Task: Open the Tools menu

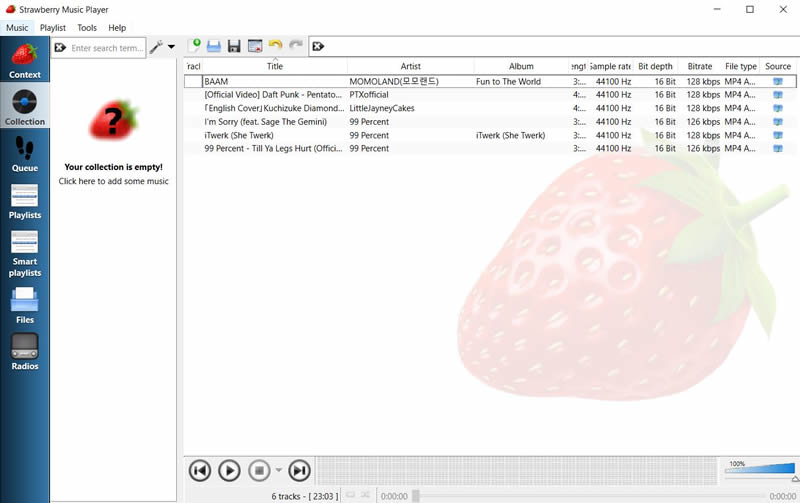Action: [x=87, y=28]
